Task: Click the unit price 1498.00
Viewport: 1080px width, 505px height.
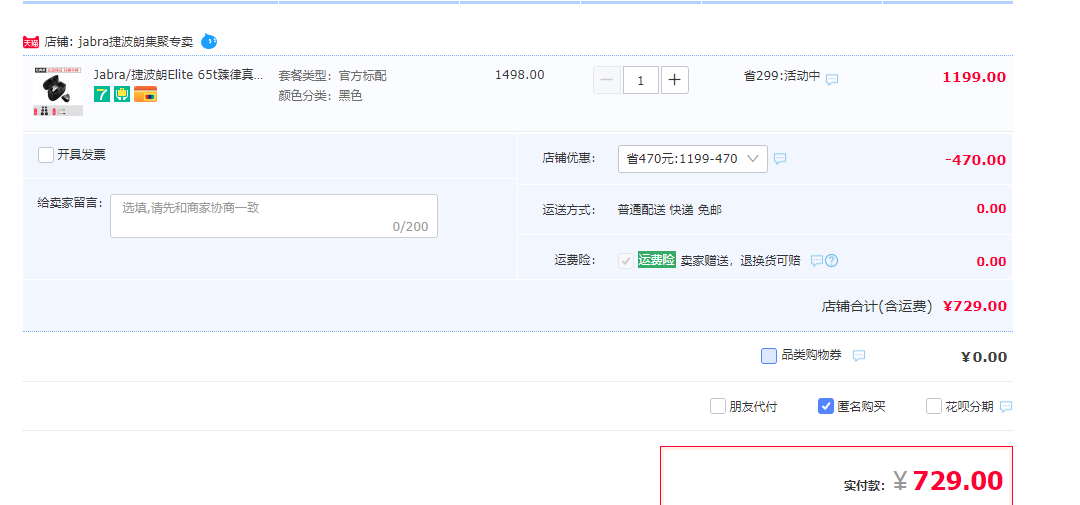Action: (520, 74)
